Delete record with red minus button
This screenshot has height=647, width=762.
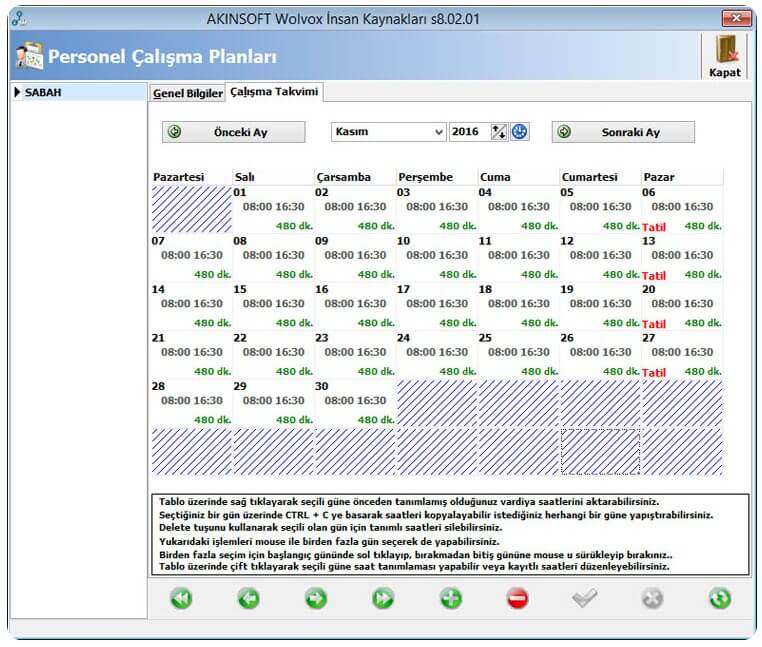(x=518, y=598)
